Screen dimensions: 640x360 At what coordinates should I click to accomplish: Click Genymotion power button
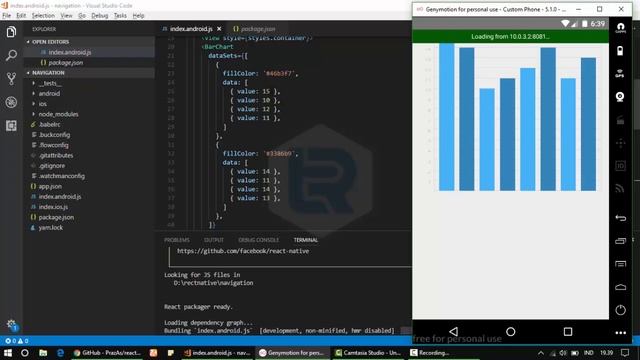pos(620,310)
